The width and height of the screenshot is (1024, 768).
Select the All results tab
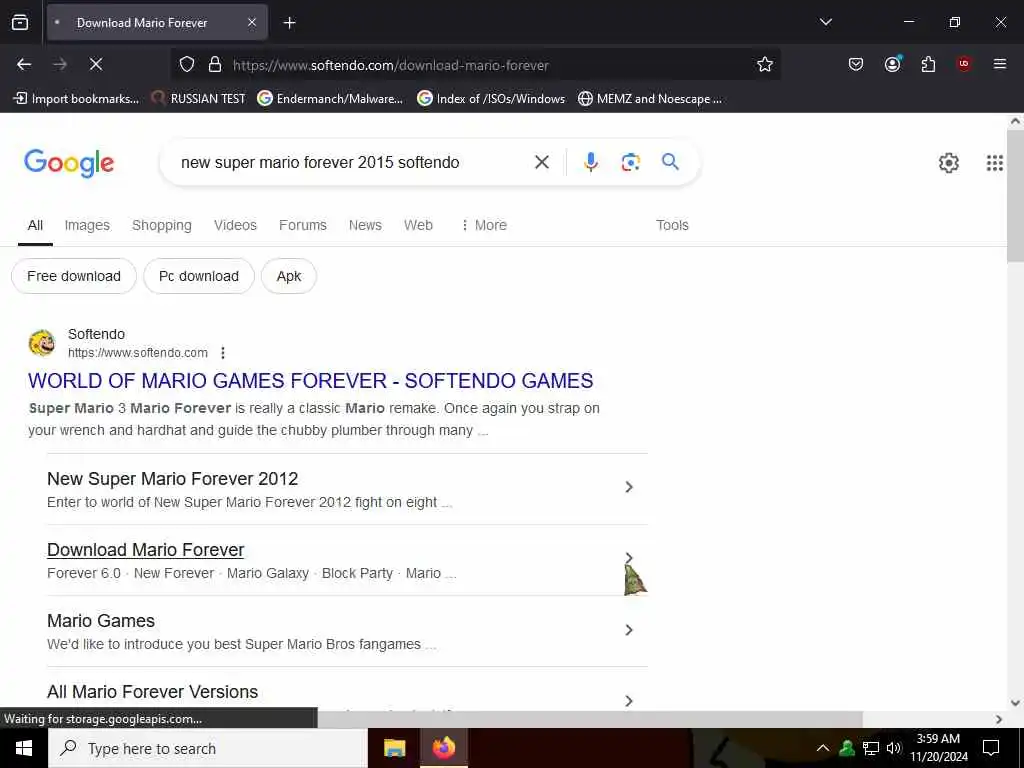(x=35, y=225)
